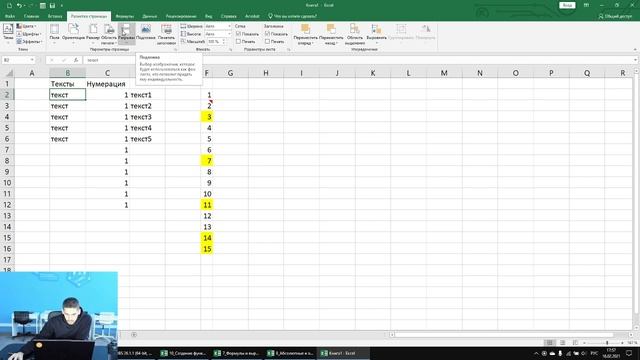640x360 pixels.
Task: Click Select All corner of the sheet
Action: (x=7, y=73)
